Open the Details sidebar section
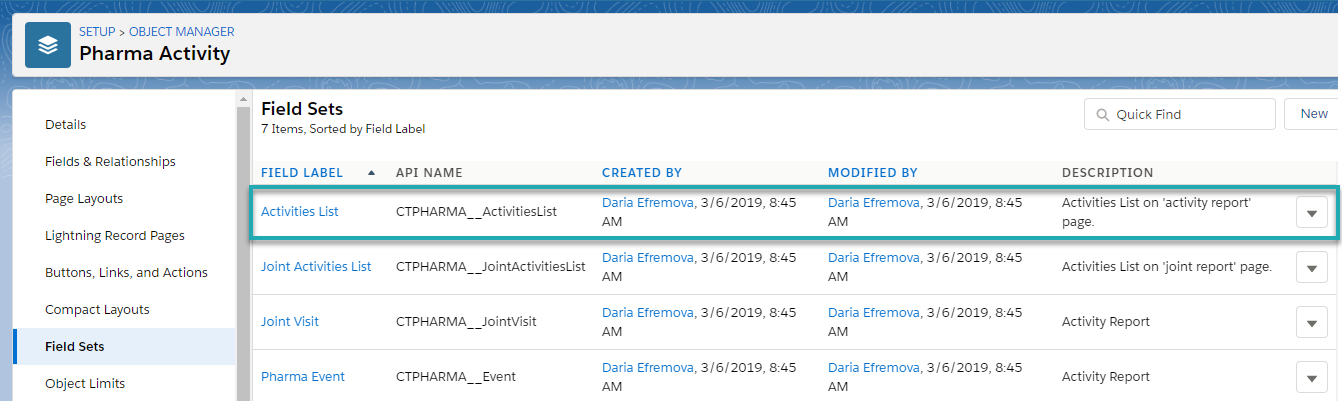 coord(66,125)
